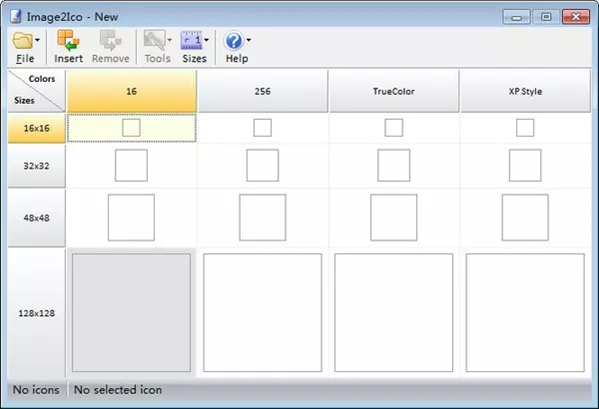Click the Insert image icon
599x409 pixels.
tap(68, 40)
